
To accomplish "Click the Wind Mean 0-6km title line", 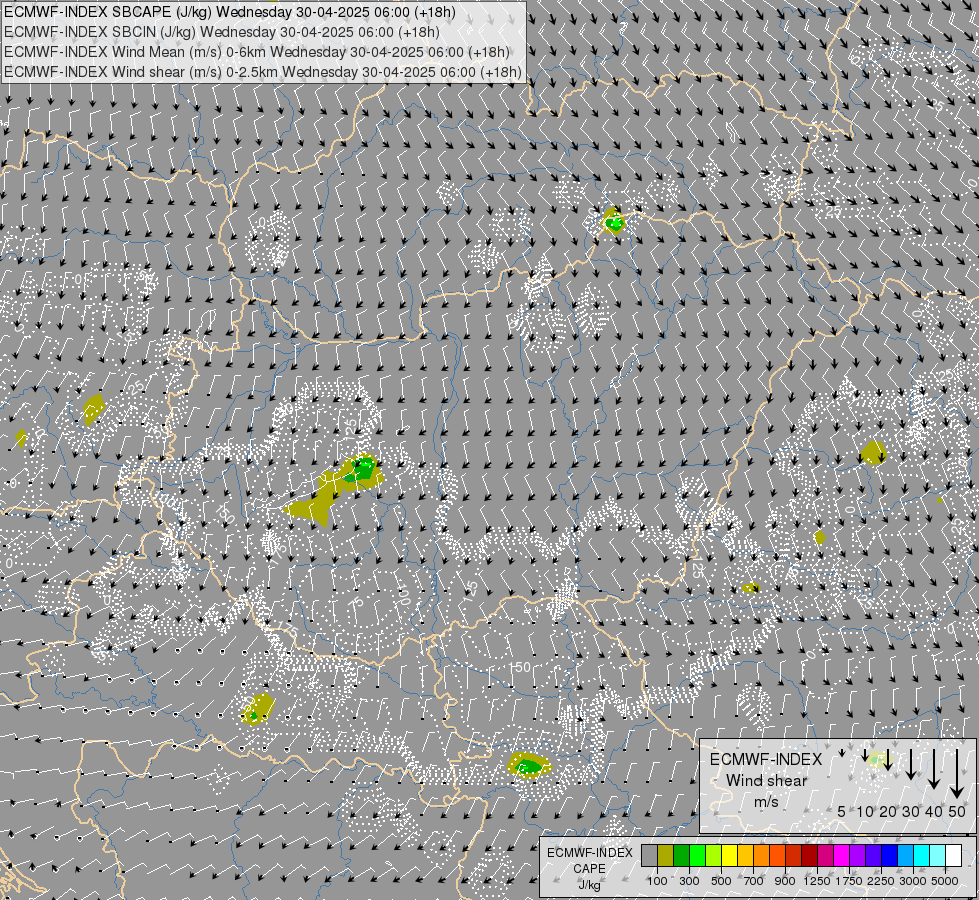I will click(257, 52).
